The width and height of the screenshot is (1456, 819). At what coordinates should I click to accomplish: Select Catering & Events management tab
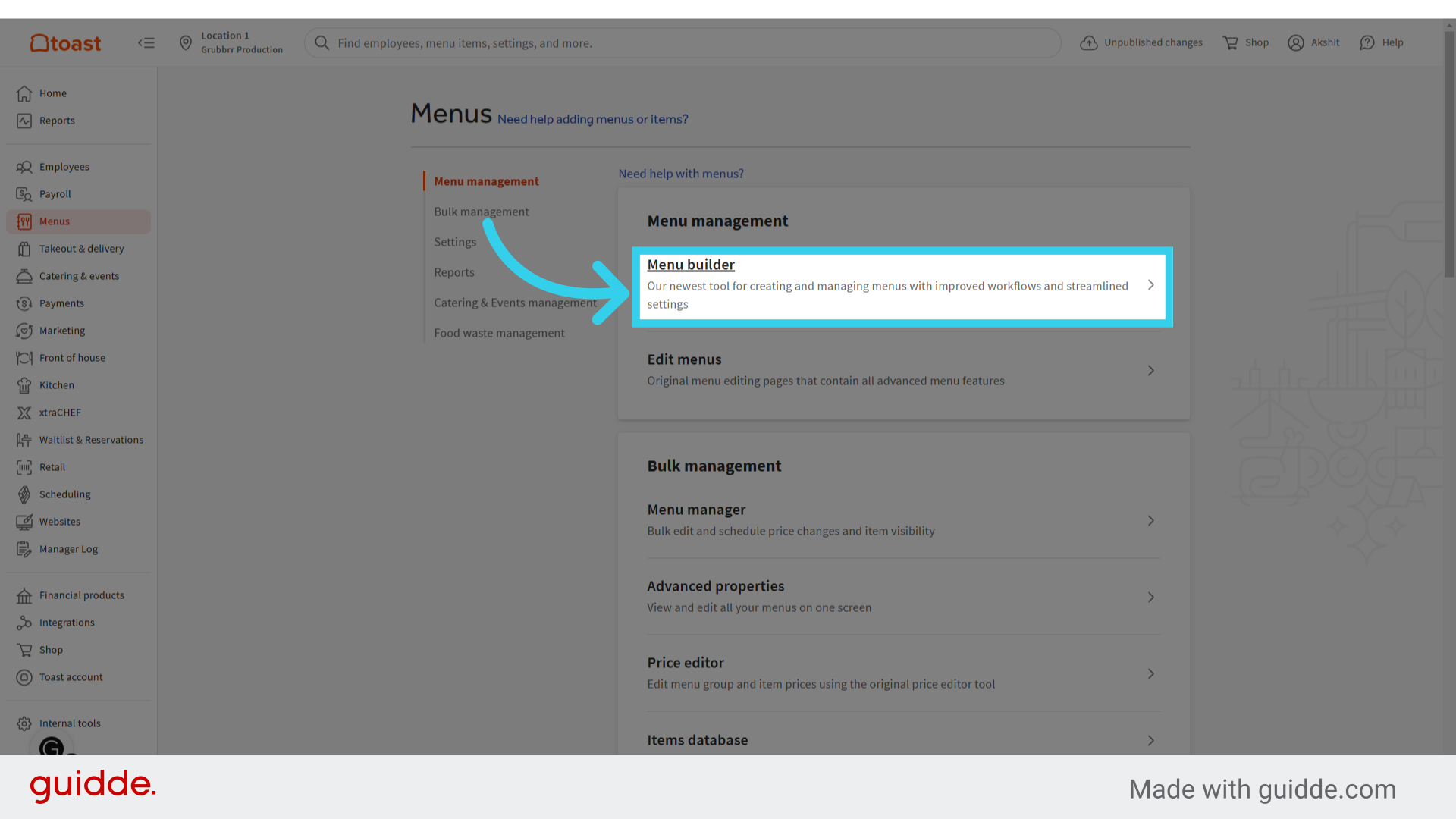coord(516,303)
